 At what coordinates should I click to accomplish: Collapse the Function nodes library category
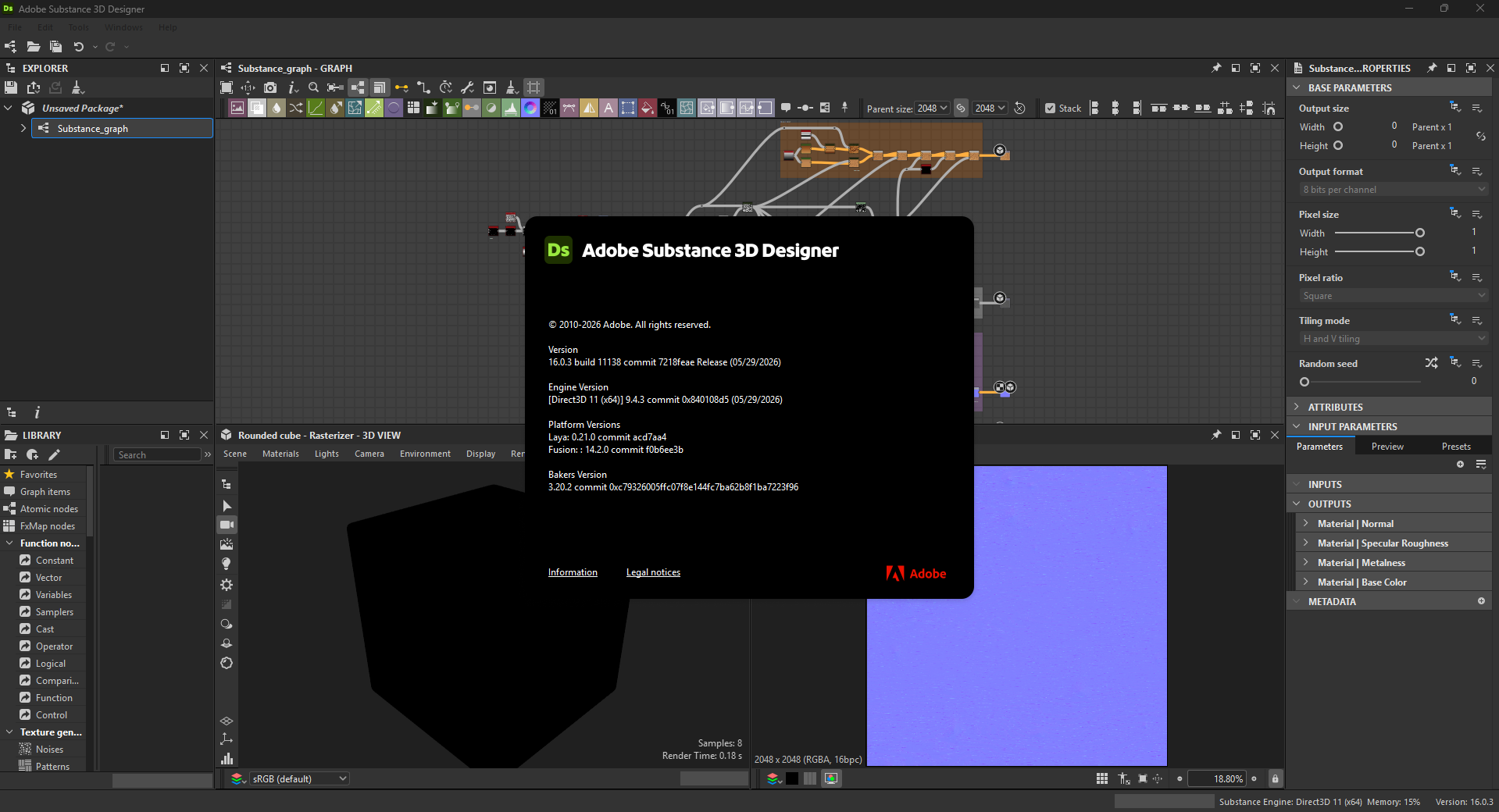pyautogui.click(x=9, y=543)
